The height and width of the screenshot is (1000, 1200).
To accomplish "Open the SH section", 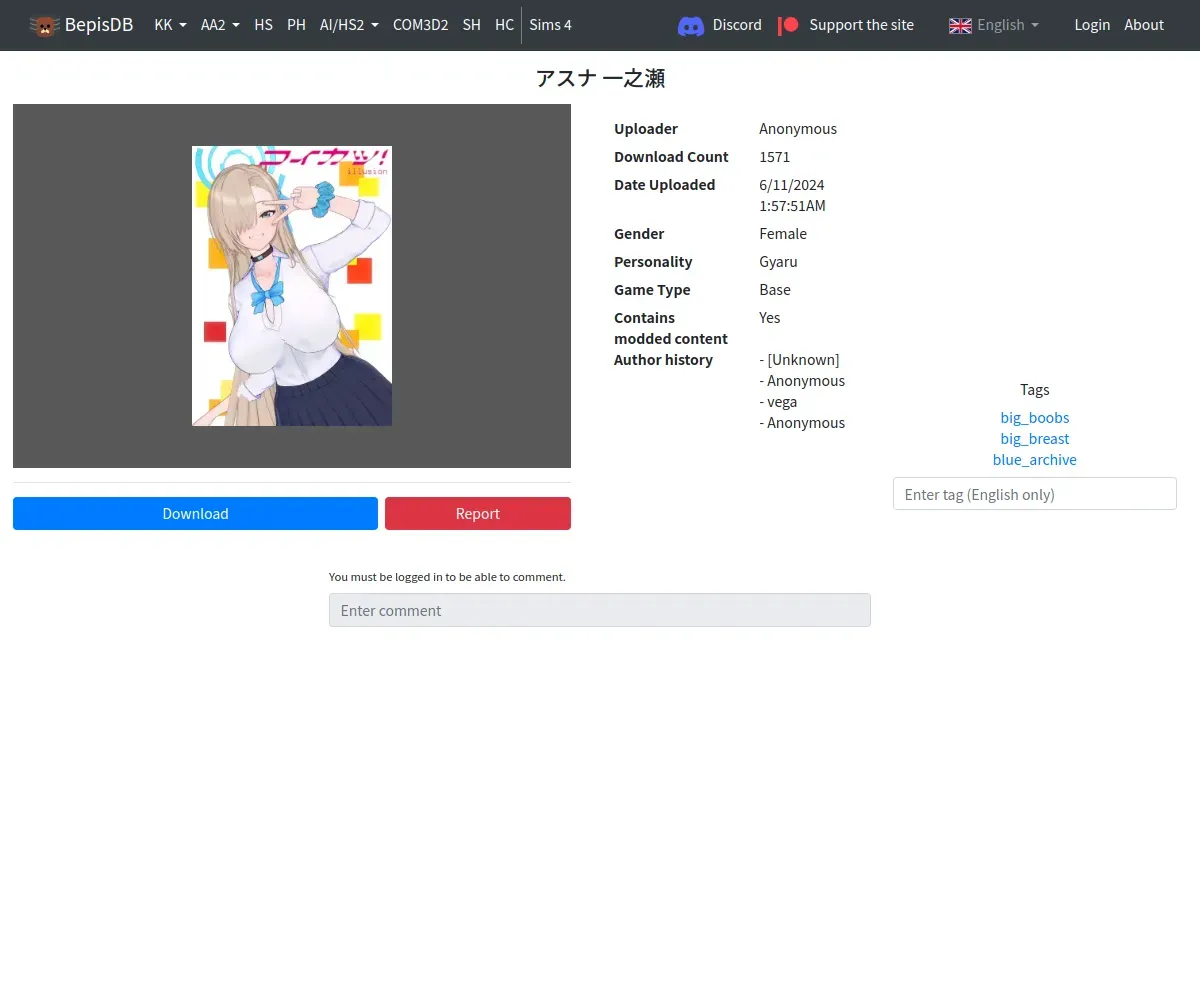I will point(471,25).
